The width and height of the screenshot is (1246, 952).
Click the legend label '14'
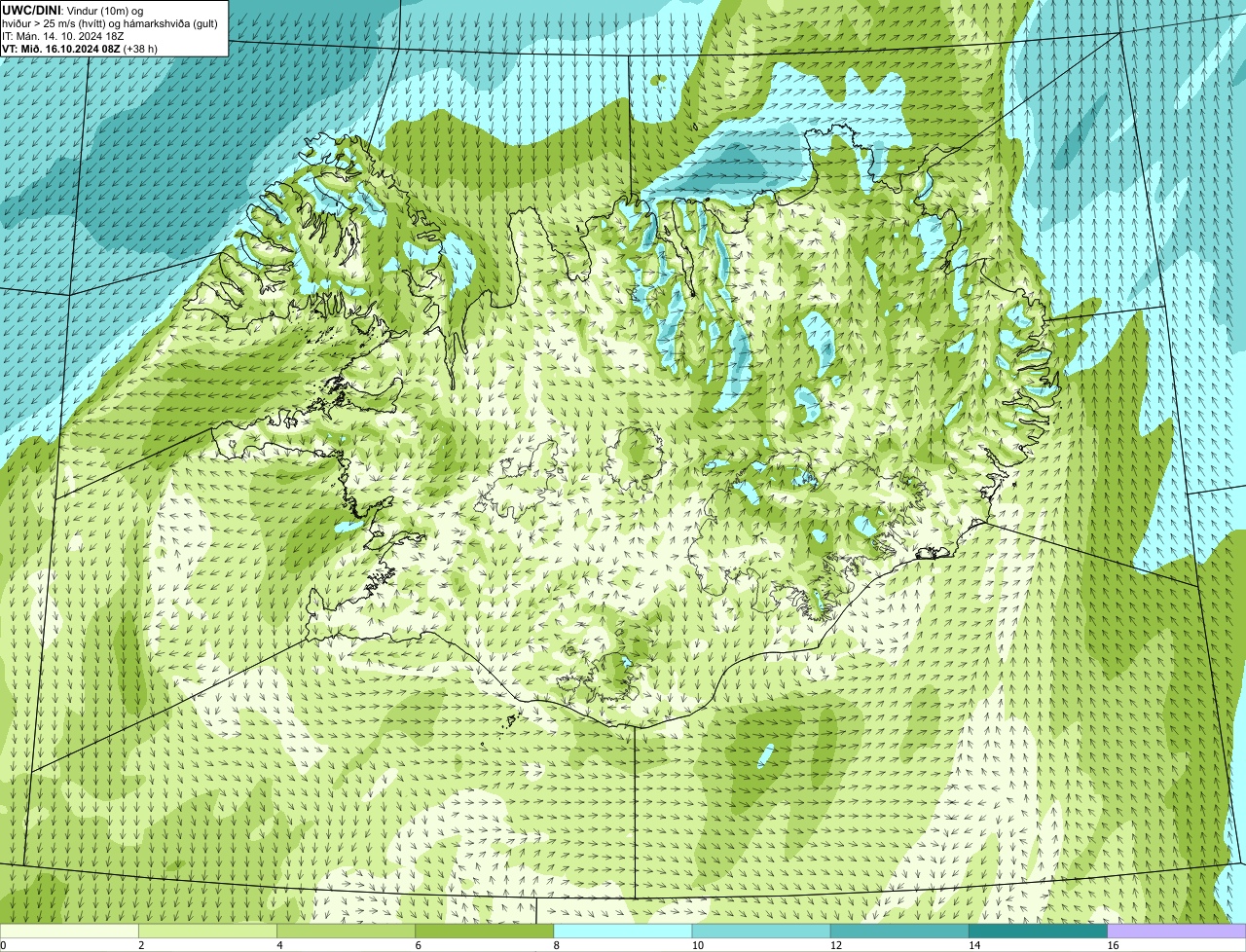[973, 945]
